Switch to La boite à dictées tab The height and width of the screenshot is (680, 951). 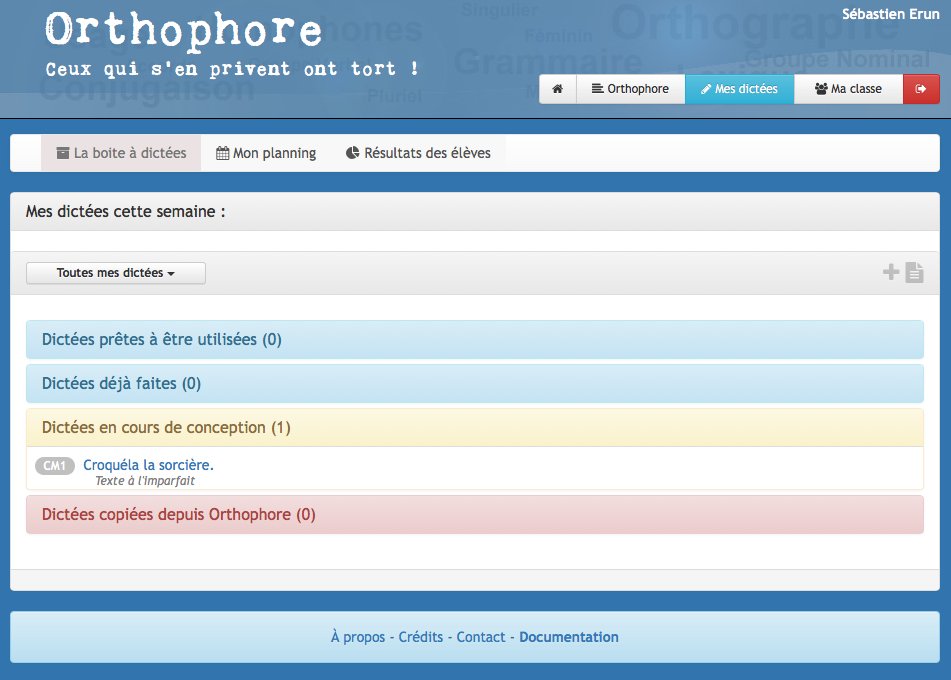click(x=121, y=153)
